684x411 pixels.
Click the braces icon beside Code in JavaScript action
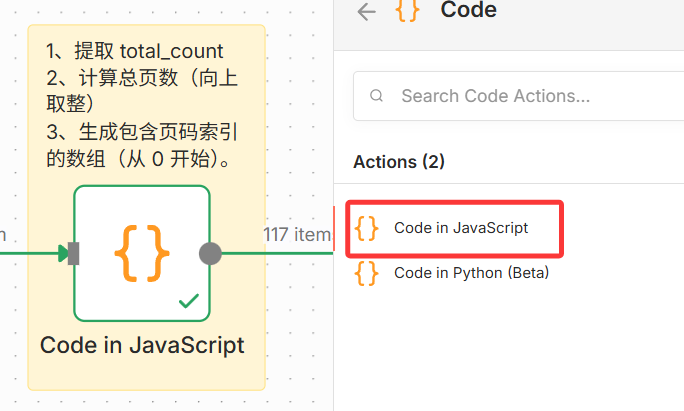point(367,228)
